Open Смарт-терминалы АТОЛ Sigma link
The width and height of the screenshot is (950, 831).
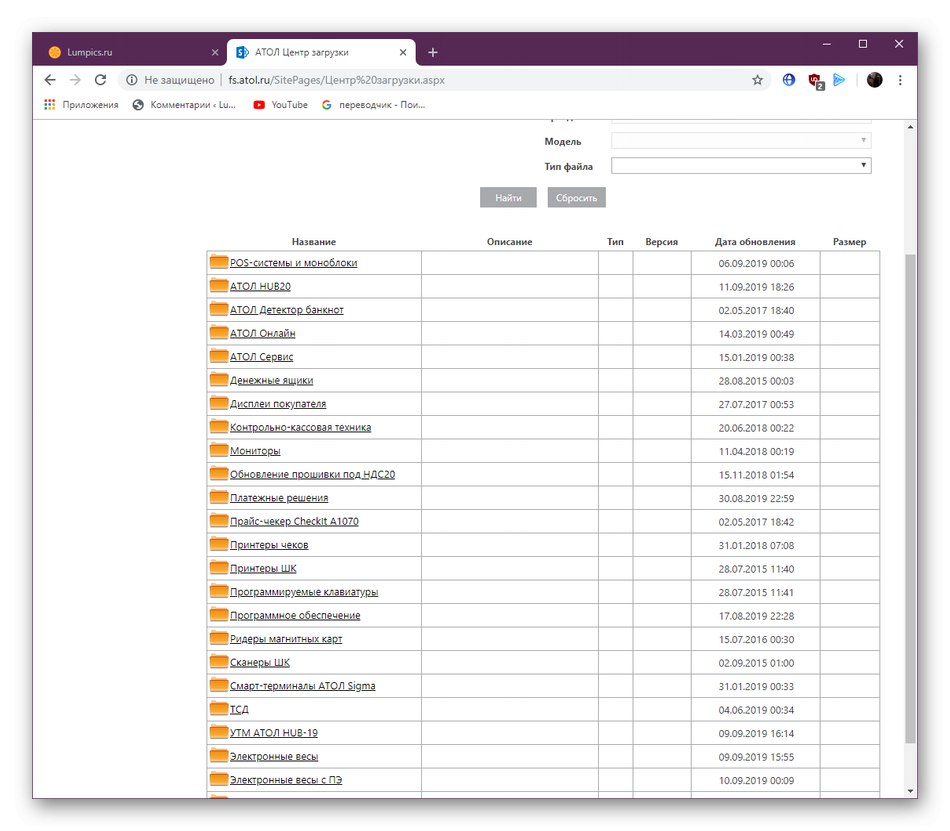(302, 686)
